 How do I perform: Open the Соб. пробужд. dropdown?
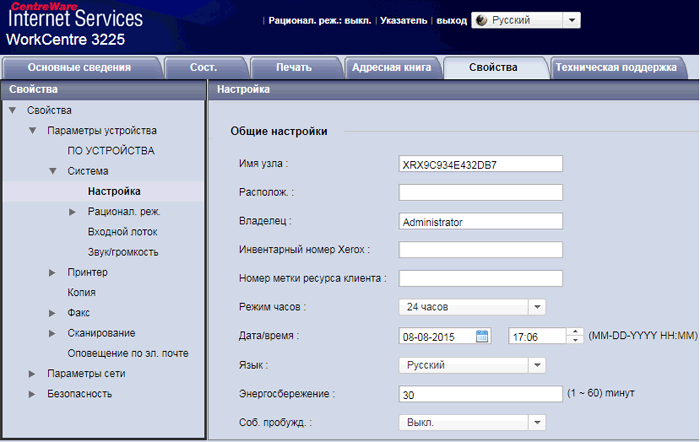472,422
